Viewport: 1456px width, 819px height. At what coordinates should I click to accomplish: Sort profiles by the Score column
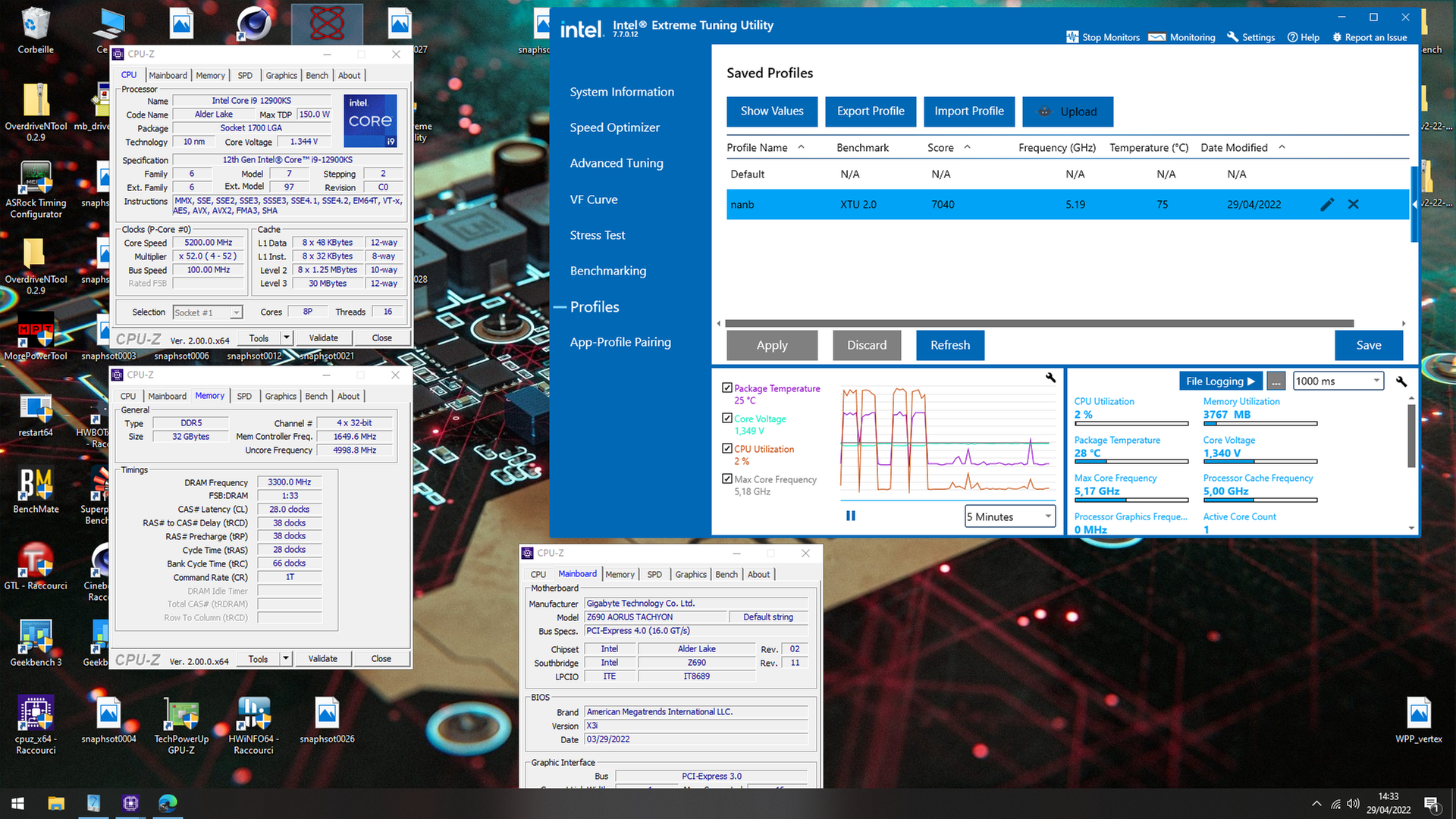[x=949, y=147]
